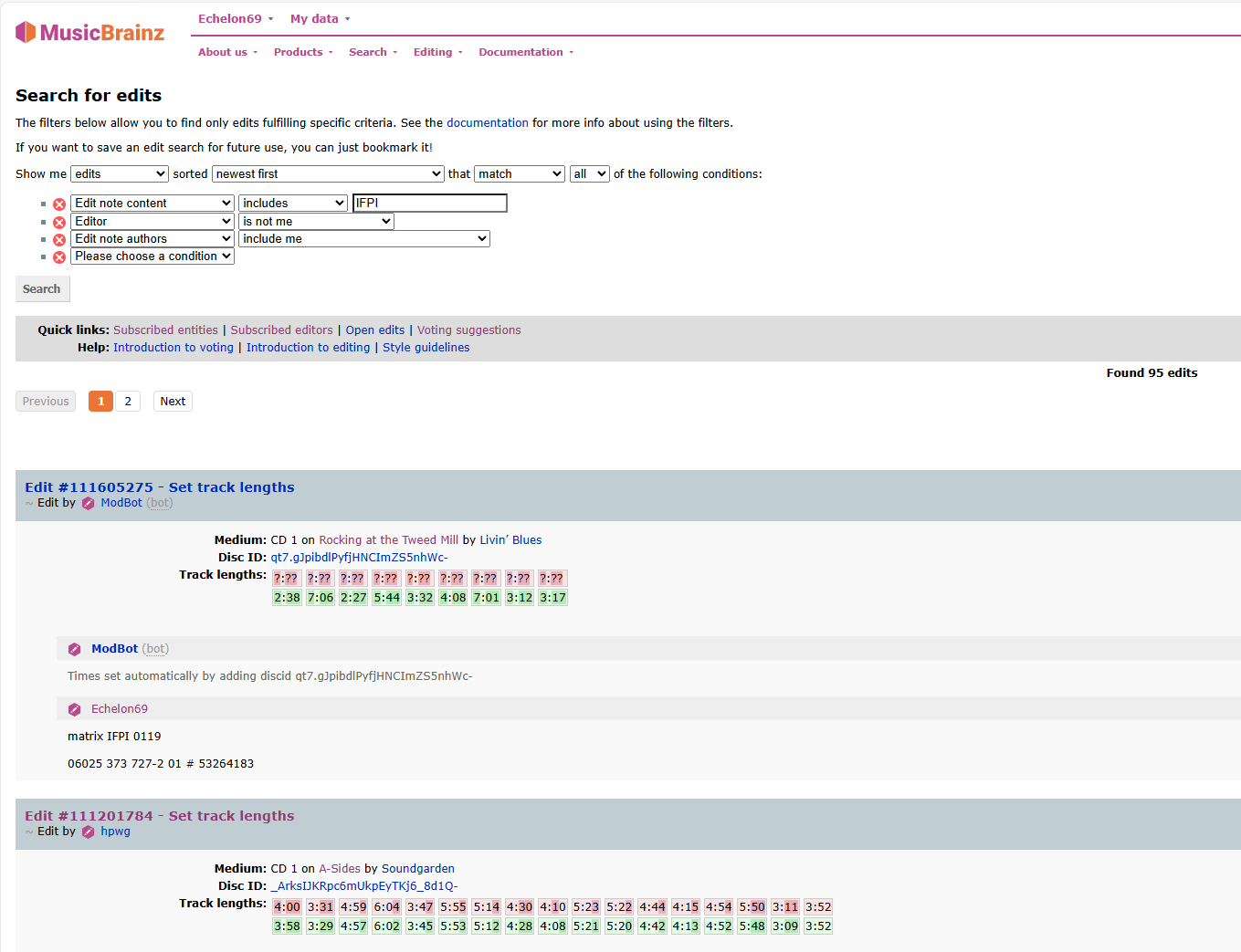1241x952 pixels.
Task: Open the About us menu
Action: (227, 52)
